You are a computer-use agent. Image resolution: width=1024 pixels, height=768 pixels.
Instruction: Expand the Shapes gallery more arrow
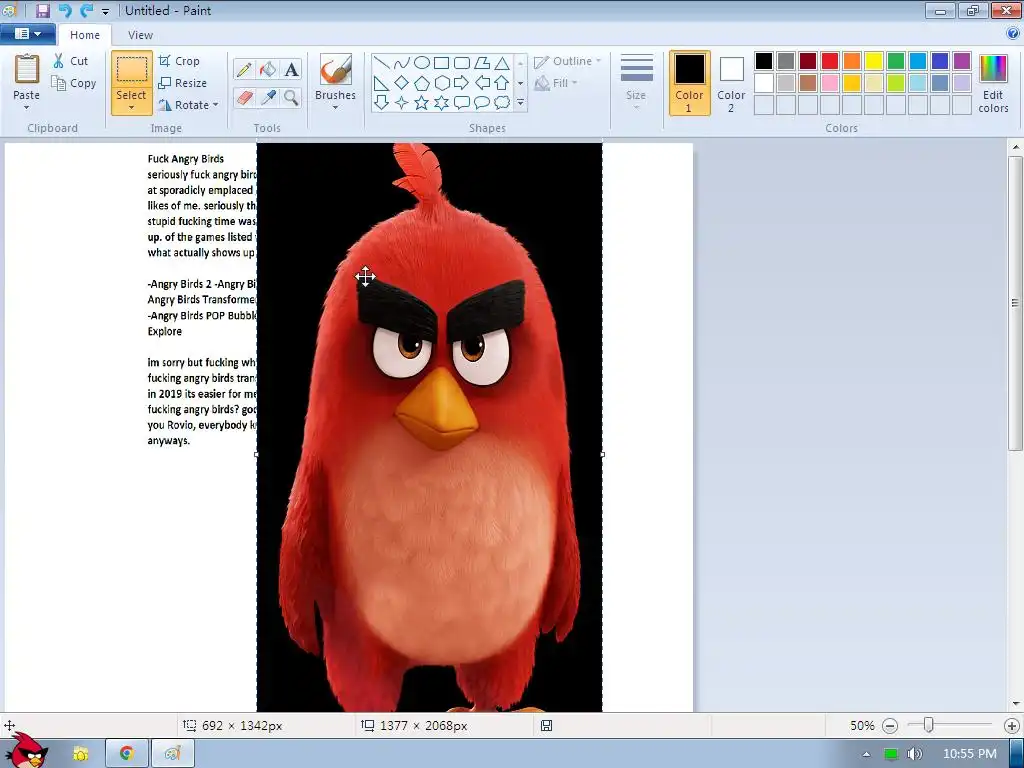coord(520,103)
